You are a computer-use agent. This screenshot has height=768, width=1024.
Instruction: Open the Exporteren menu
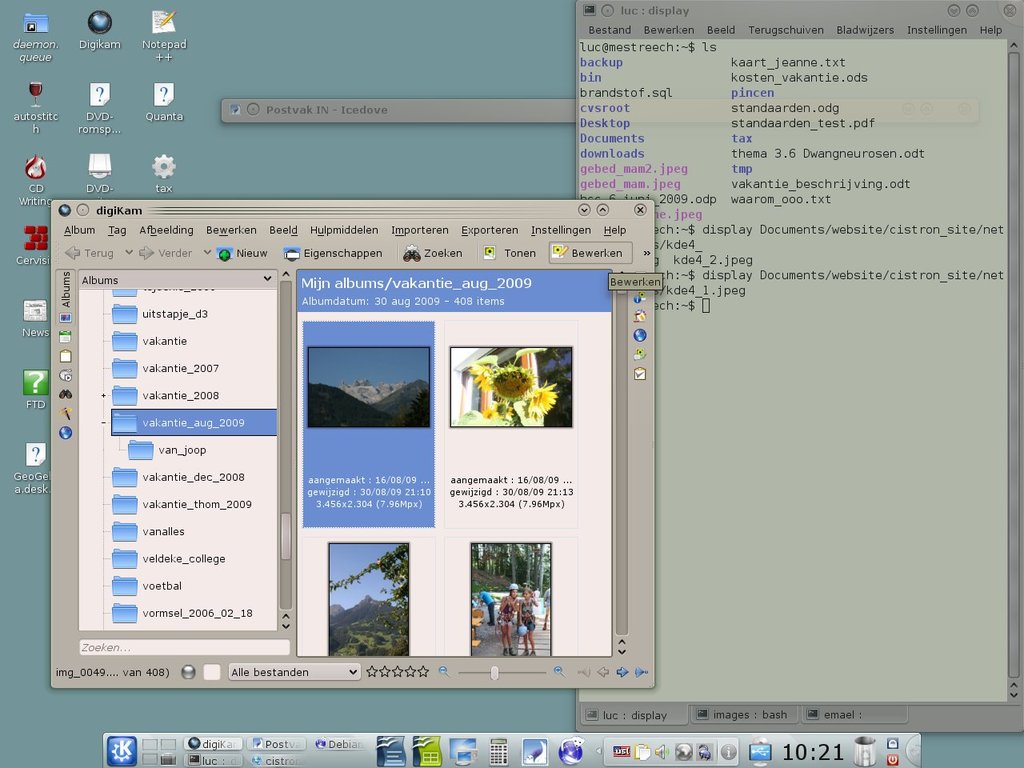[490, 230]
